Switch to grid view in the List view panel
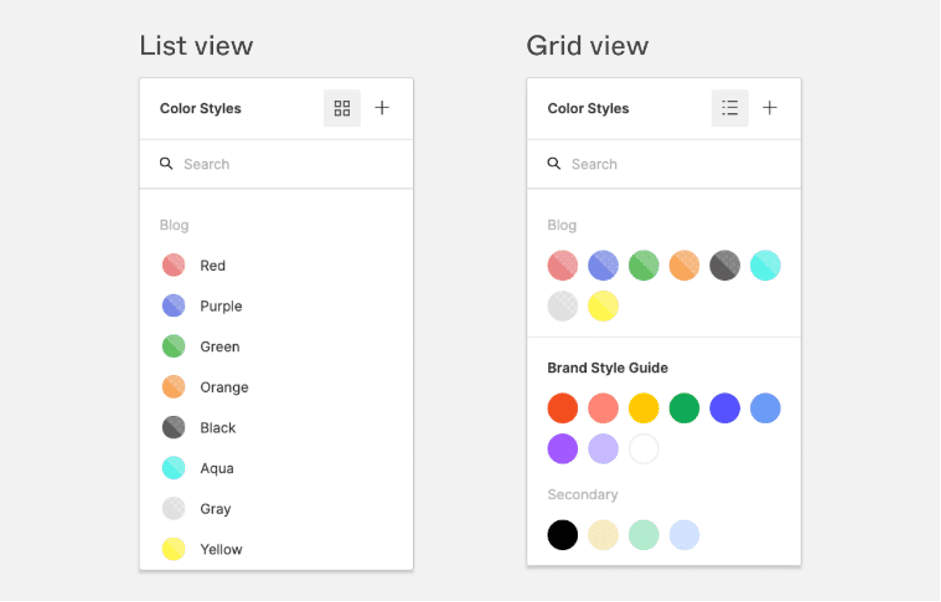Screen dimensions: 941x602 point(342,108)
